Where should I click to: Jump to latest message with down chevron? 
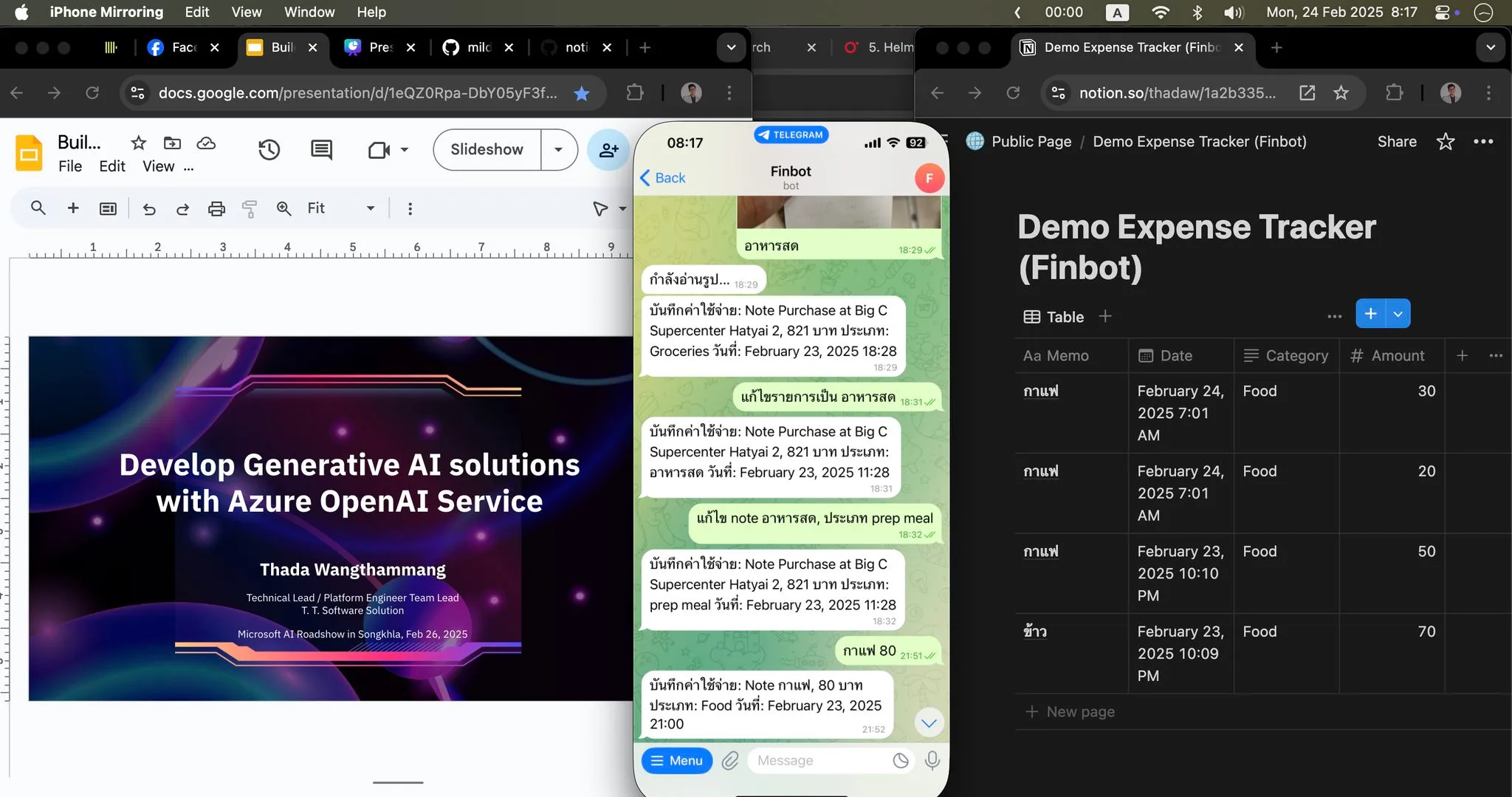tap(929, 723)
